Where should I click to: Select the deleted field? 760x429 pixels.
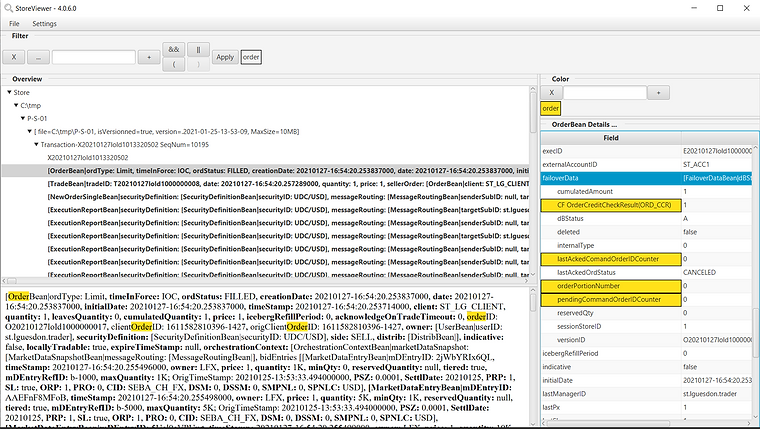point(611,232)
